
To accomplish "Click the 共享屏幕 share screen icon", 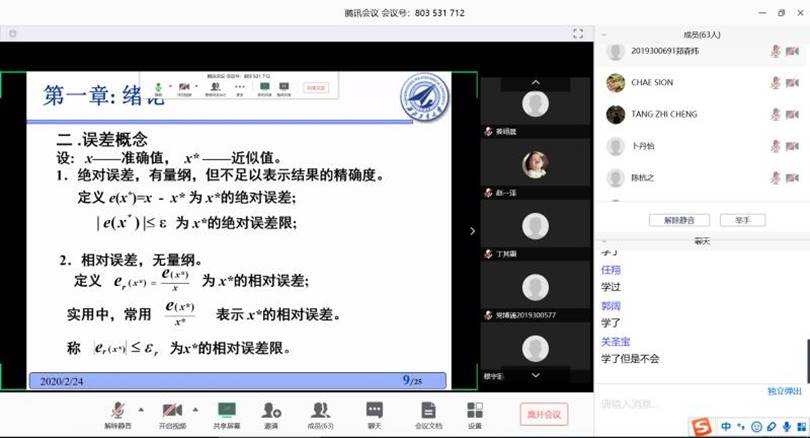I will click(226, 410).
